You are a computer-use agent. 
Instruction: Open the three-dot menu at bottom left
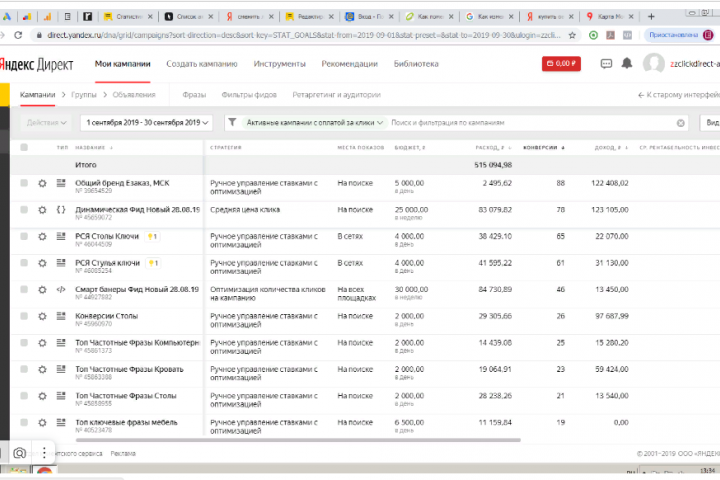coord(44,453)
